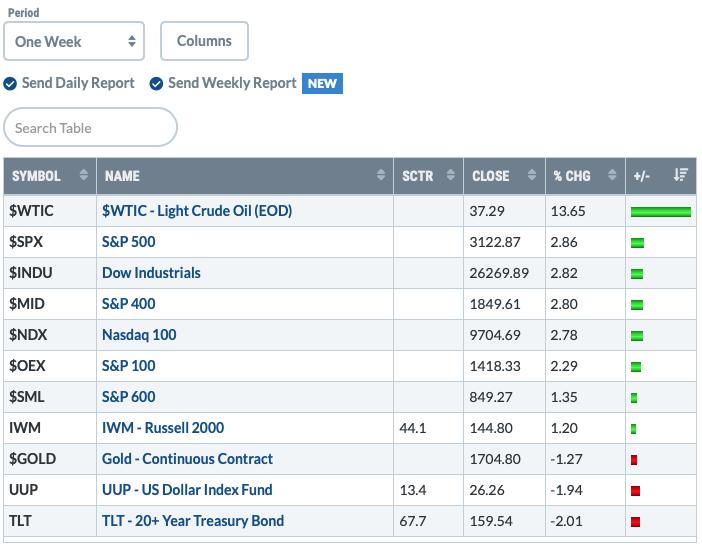Open the Dow Industrials link
The image size is (702, 546).
coord(151,273)
